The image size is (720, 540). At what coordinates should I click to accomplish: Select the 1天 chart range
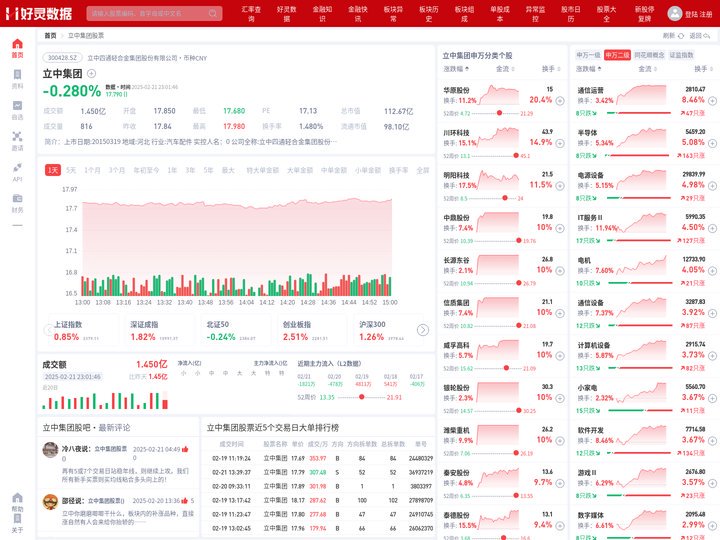click(53, 170)
